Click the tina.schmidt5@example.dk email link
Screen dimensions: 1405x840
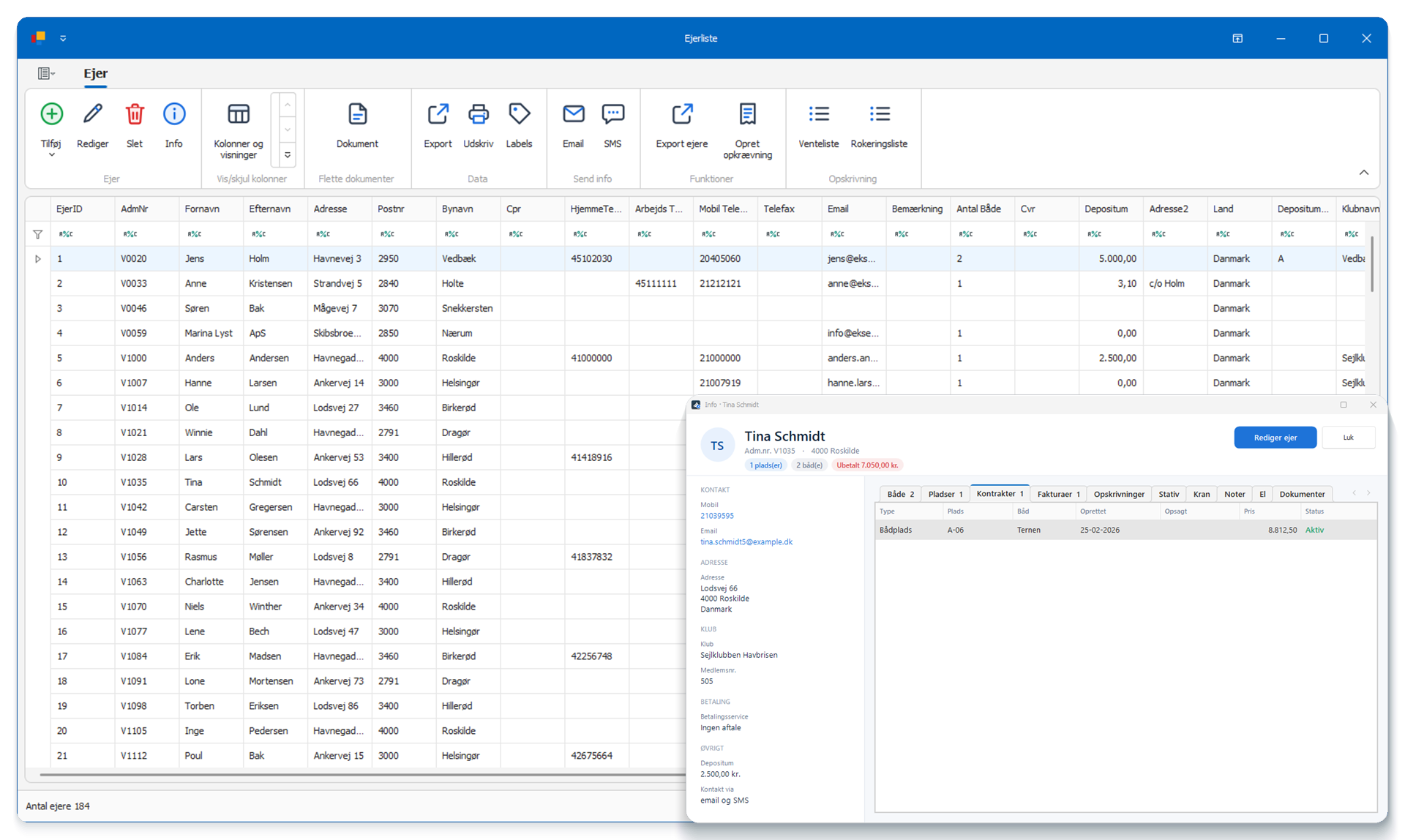click(x=746, y=542)
